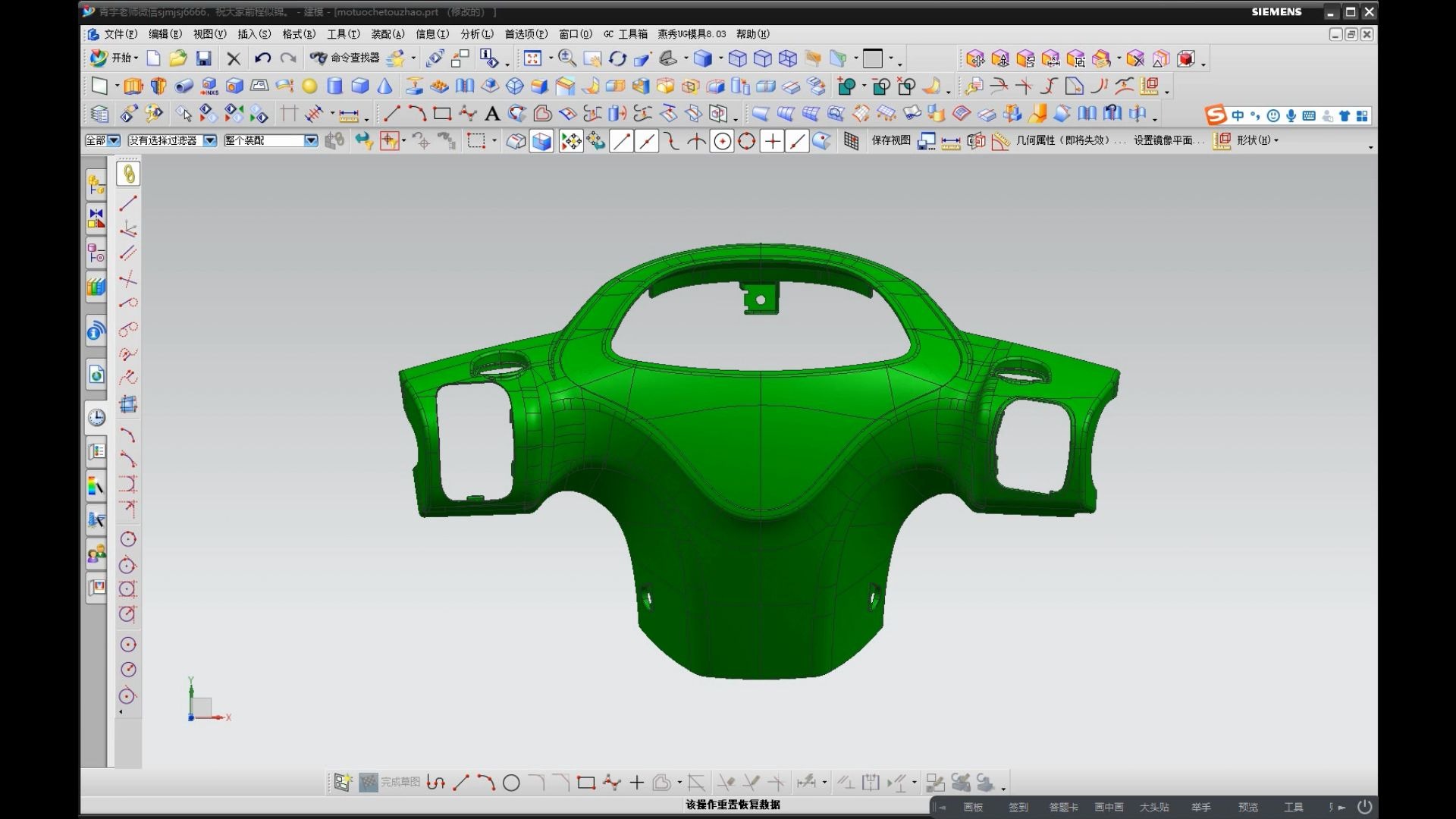The height and width of the screenshot is (819, 1456).
Task: Select the sphere primitive icon
Action: (x=309, y=86)
